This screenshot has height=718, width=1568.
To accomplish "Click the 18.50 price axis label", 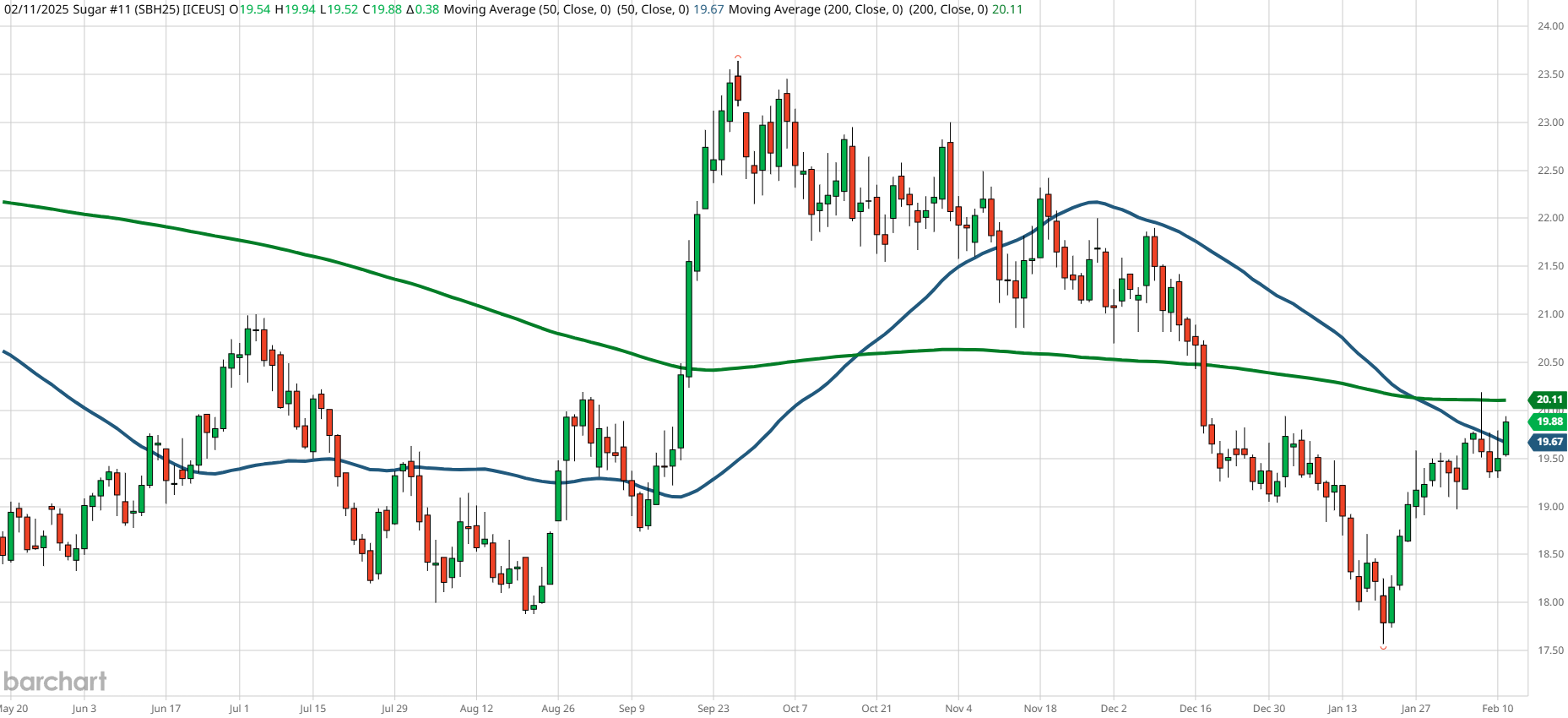I will point(1550,554).
